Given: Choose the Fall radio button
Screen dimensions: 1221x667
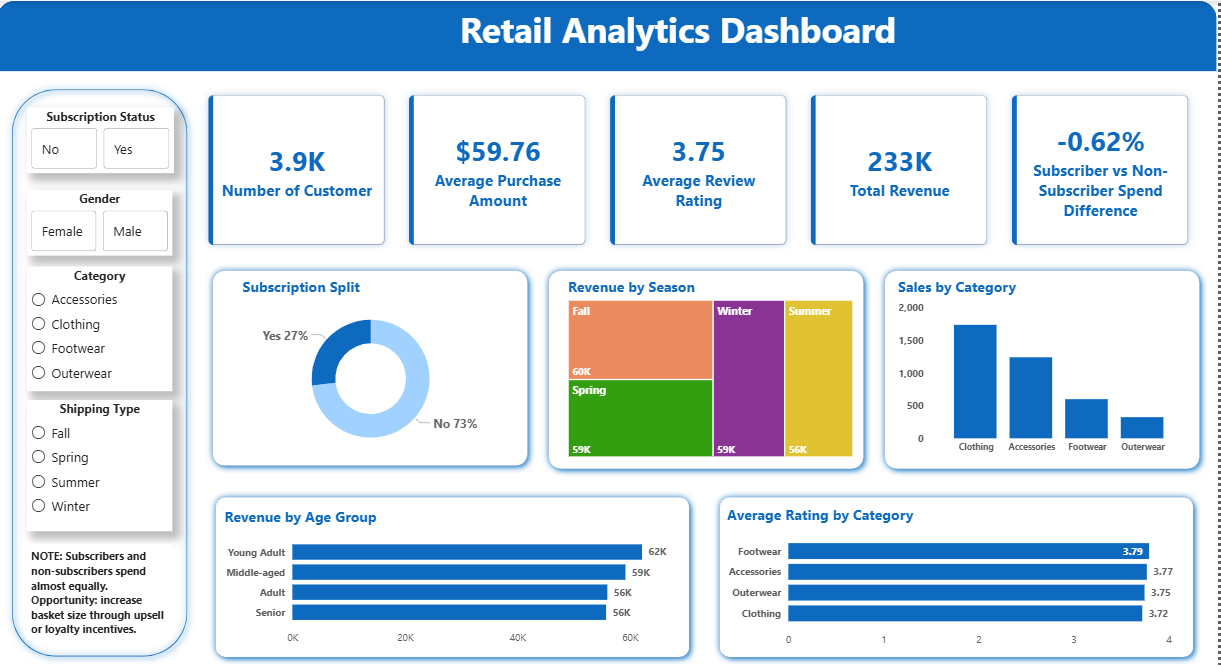Looking at the screenshot, I should [x=39, y=433].
